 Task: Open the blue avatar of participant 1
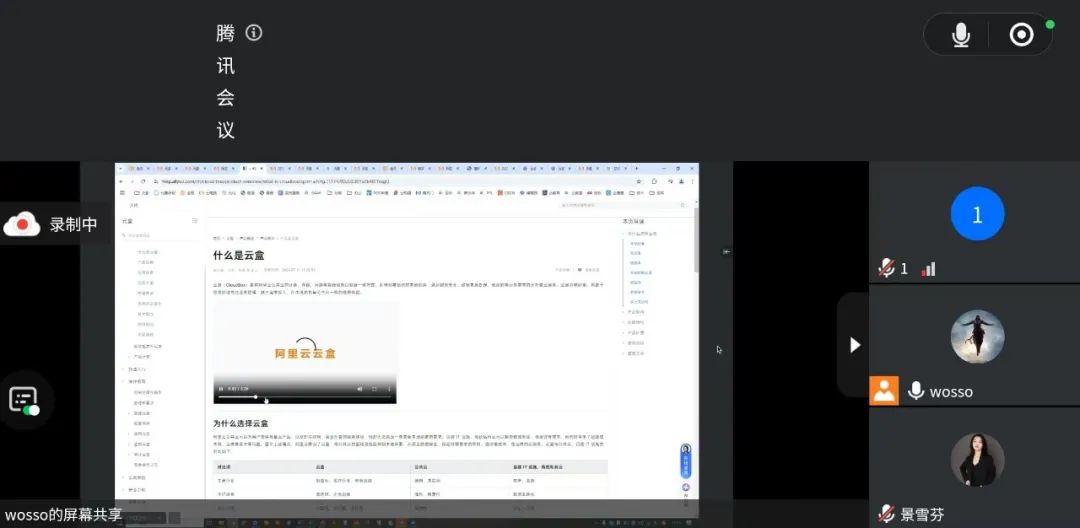coord(977,214)
